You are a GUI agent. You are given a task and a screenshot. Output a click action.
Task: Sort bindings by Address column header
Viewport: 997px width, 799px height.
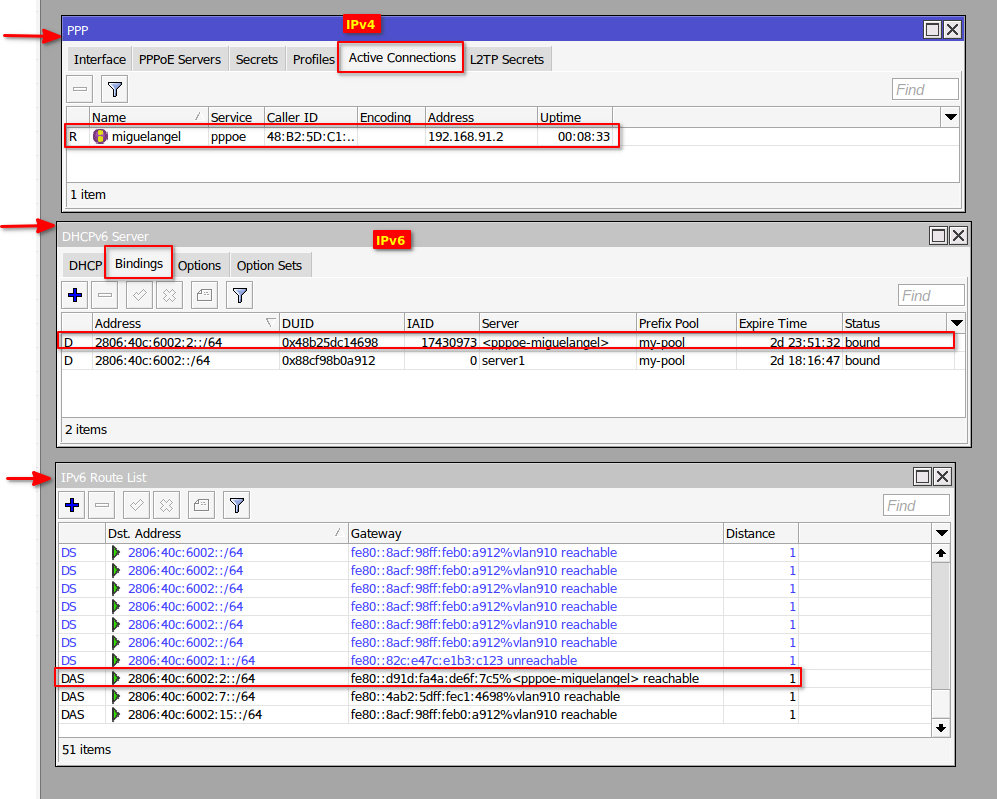coord(186,323)
